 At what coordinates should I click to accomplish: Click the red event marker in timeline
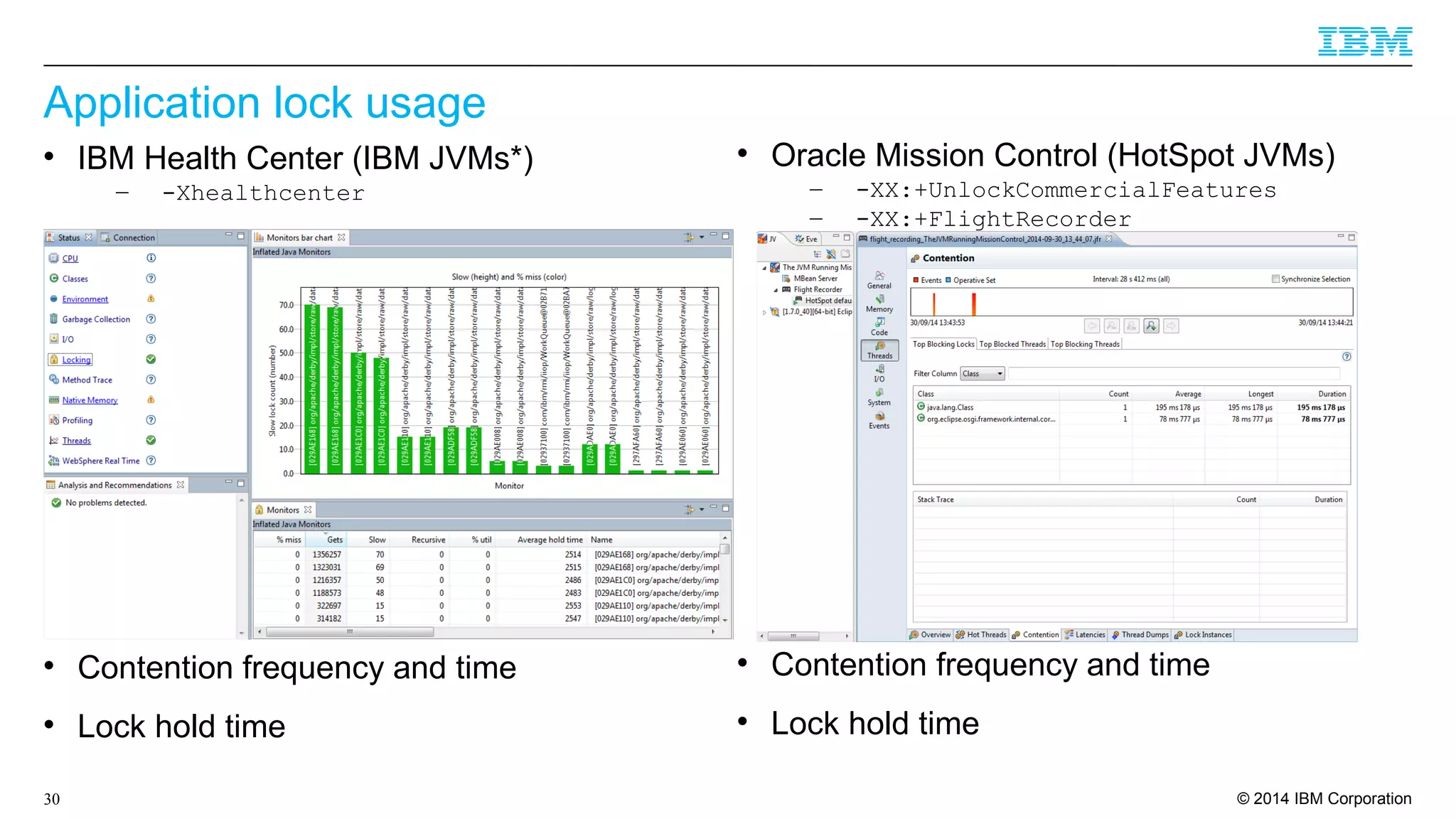[973, 304]
